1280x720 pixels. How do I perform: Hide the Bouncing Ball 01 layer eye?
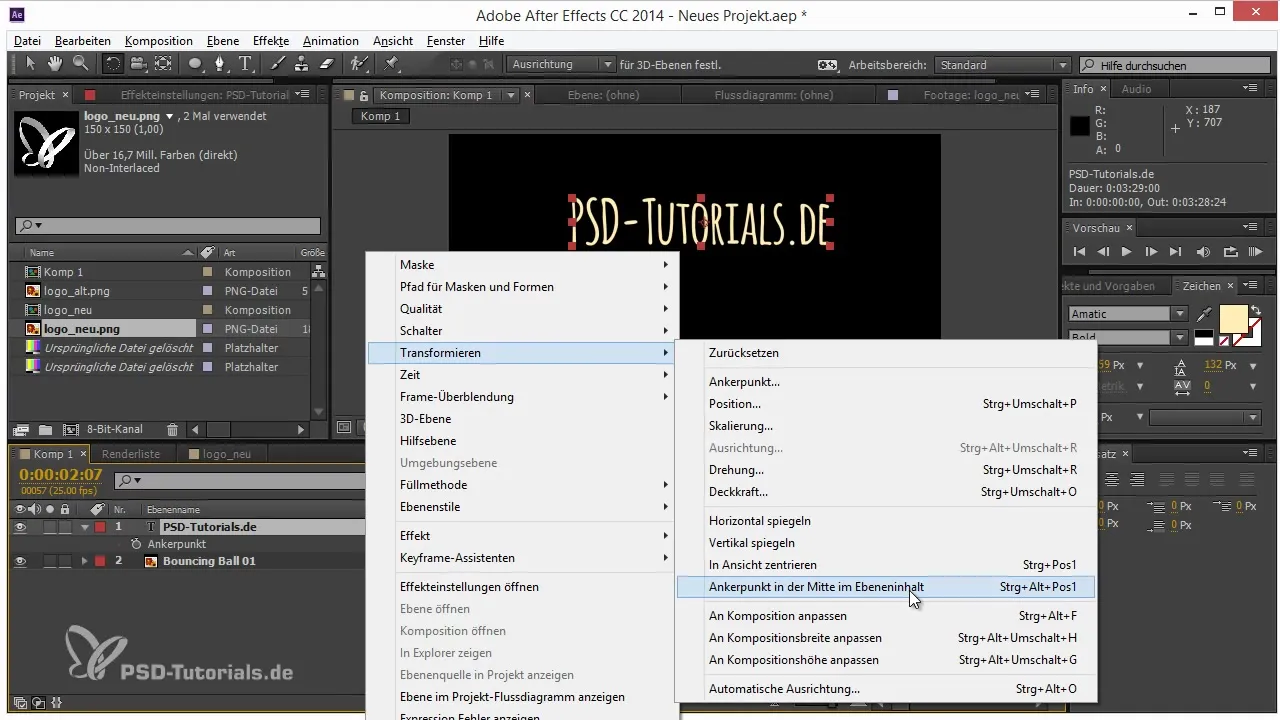point(20,561)
